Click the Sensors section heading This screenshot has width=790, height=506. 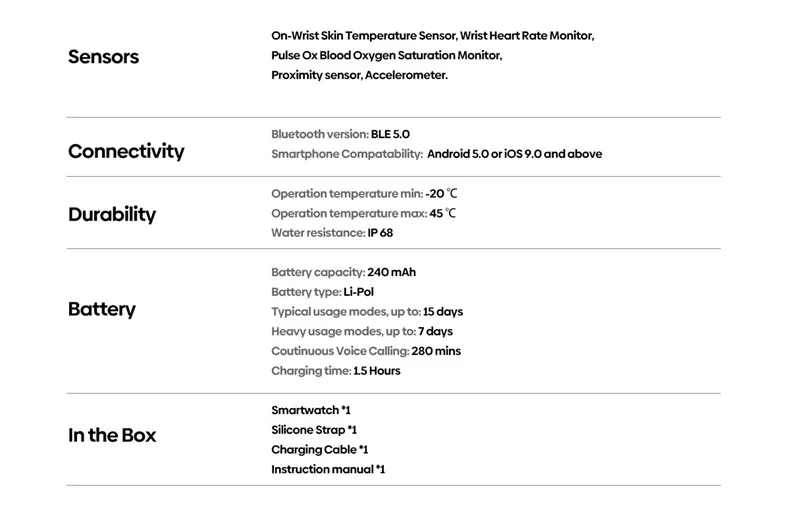point(103,57)
